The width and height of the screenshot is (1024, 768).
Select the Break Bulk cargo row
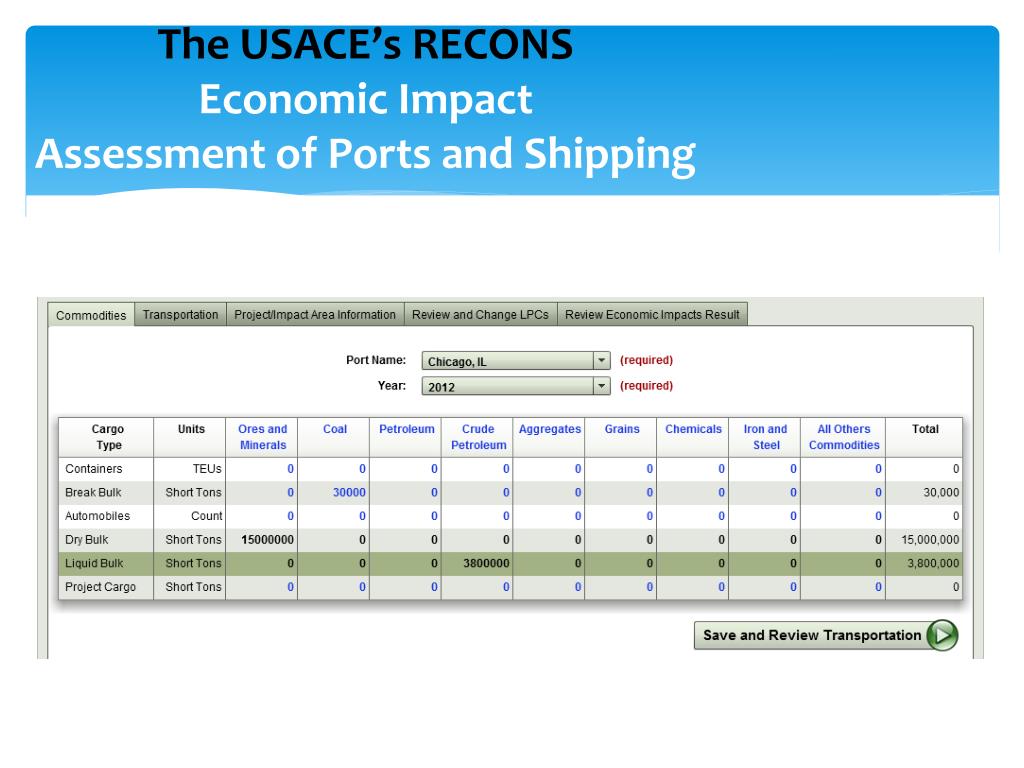(x=510, y=492)
